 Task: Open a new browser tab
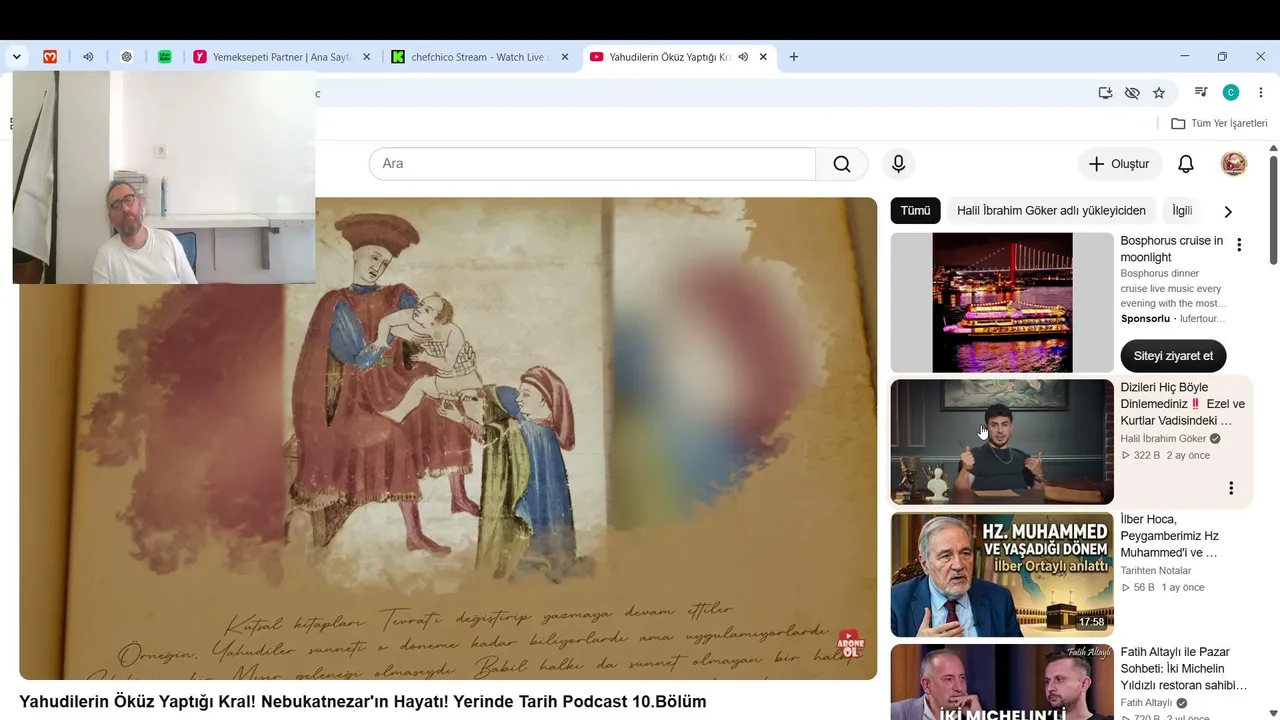pos(794,57)
